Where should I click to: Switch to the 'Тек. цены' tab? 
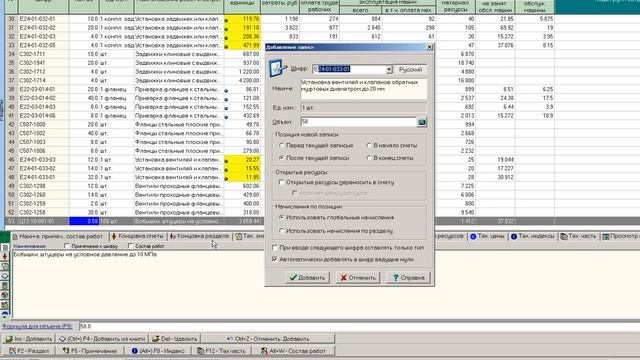coord(487,236)
